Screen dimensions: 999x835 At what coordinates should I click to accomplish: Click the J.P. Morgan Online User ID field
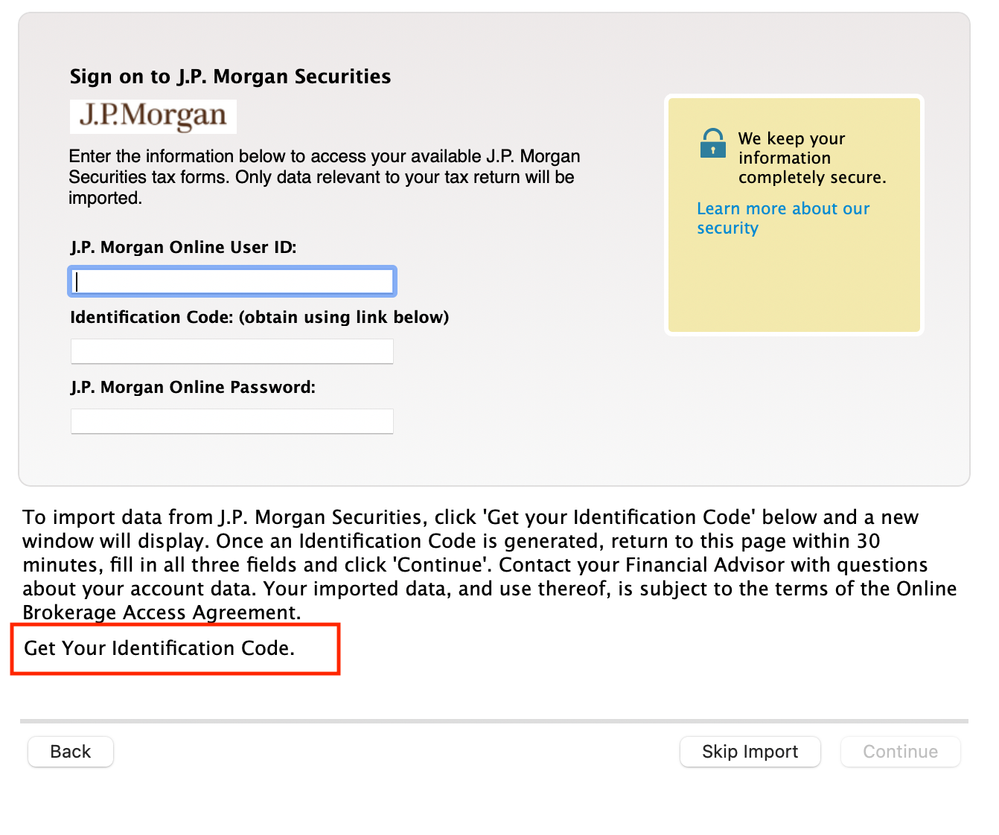click(232, 282)
